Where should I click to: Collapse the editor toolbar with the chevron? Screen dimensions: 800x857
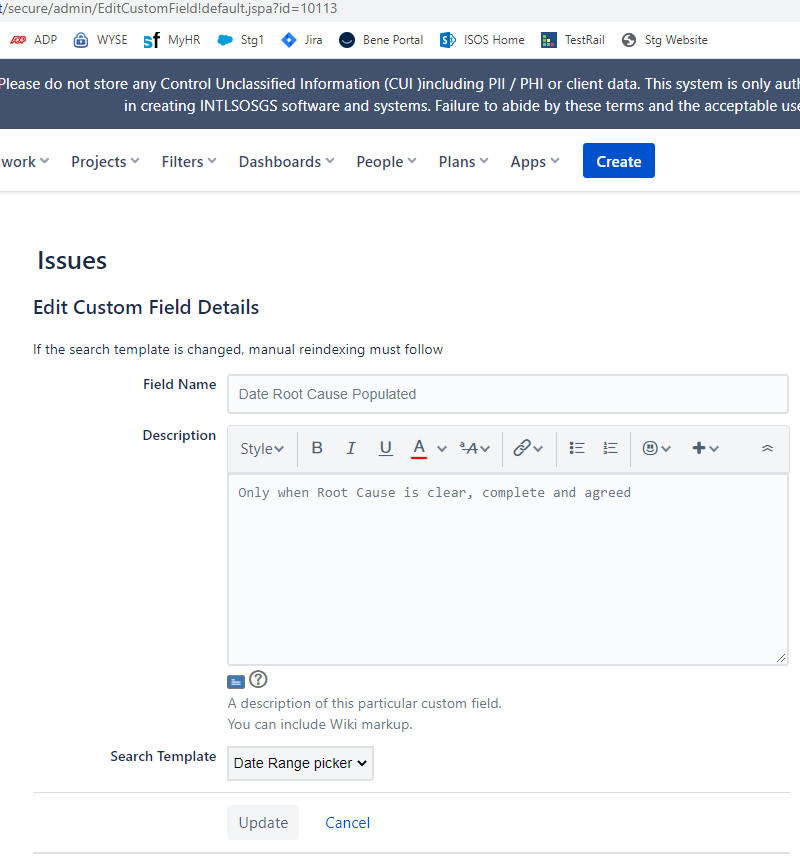point(767,448)
